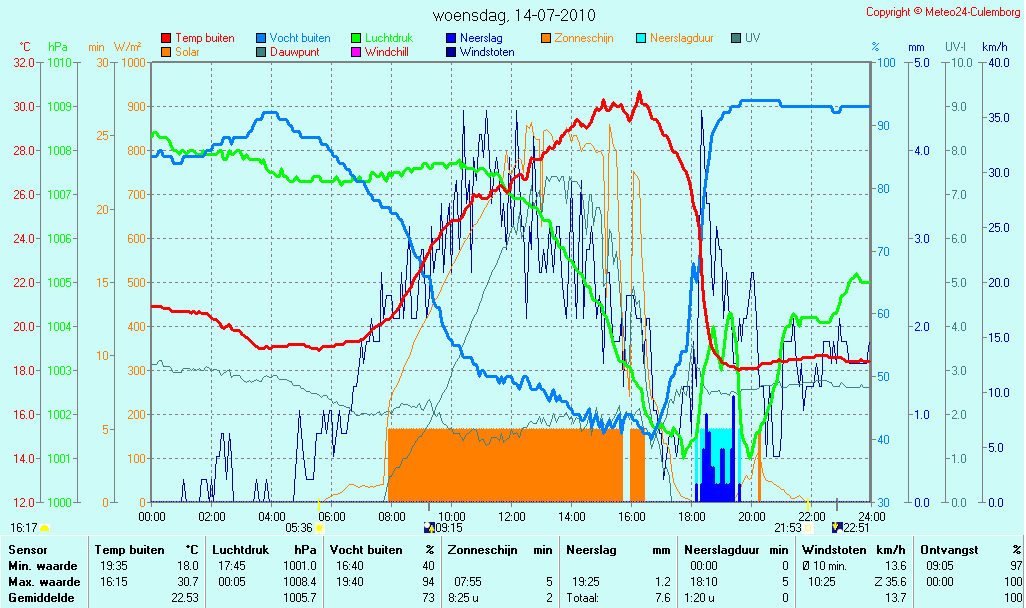Click the Zonneschijn legend label
1026x608 pixels.
584,39
